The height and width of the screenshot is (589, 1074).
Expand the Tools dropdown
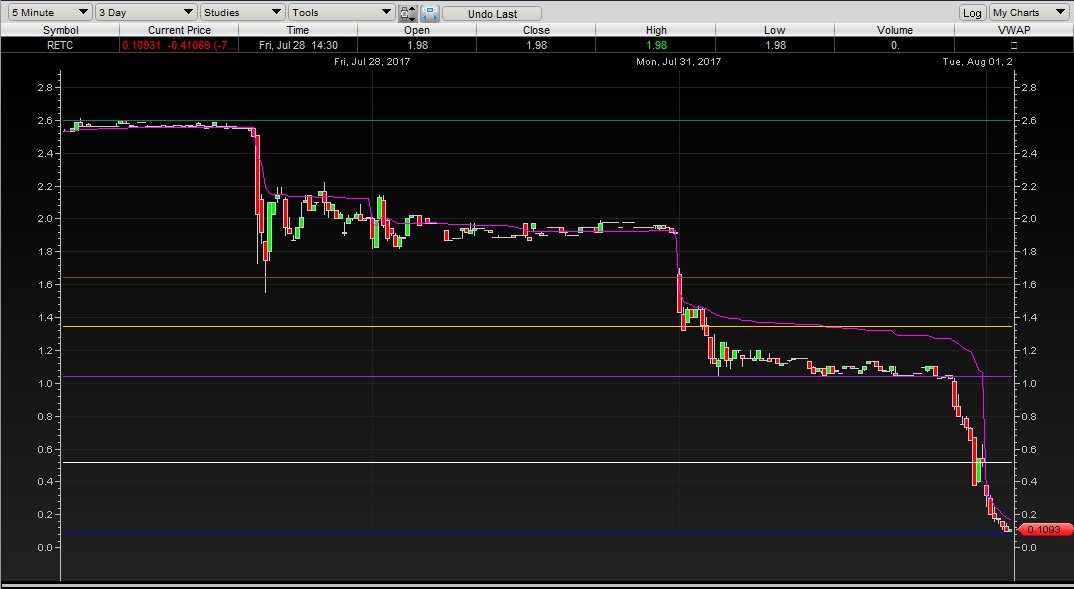pos(342,12)
